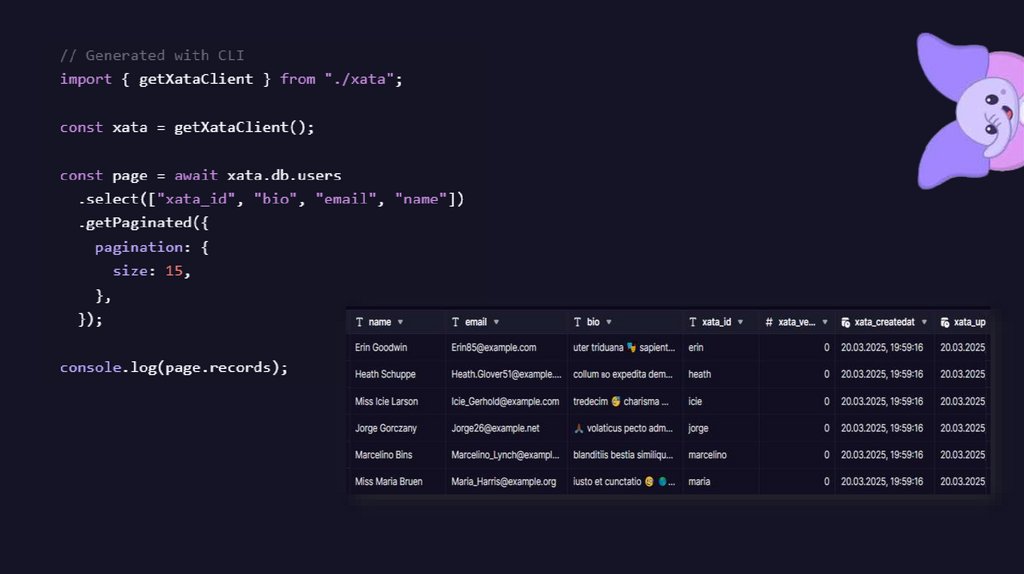
Task: Click the name cell Miss Icie Larson
Action: 386,402
